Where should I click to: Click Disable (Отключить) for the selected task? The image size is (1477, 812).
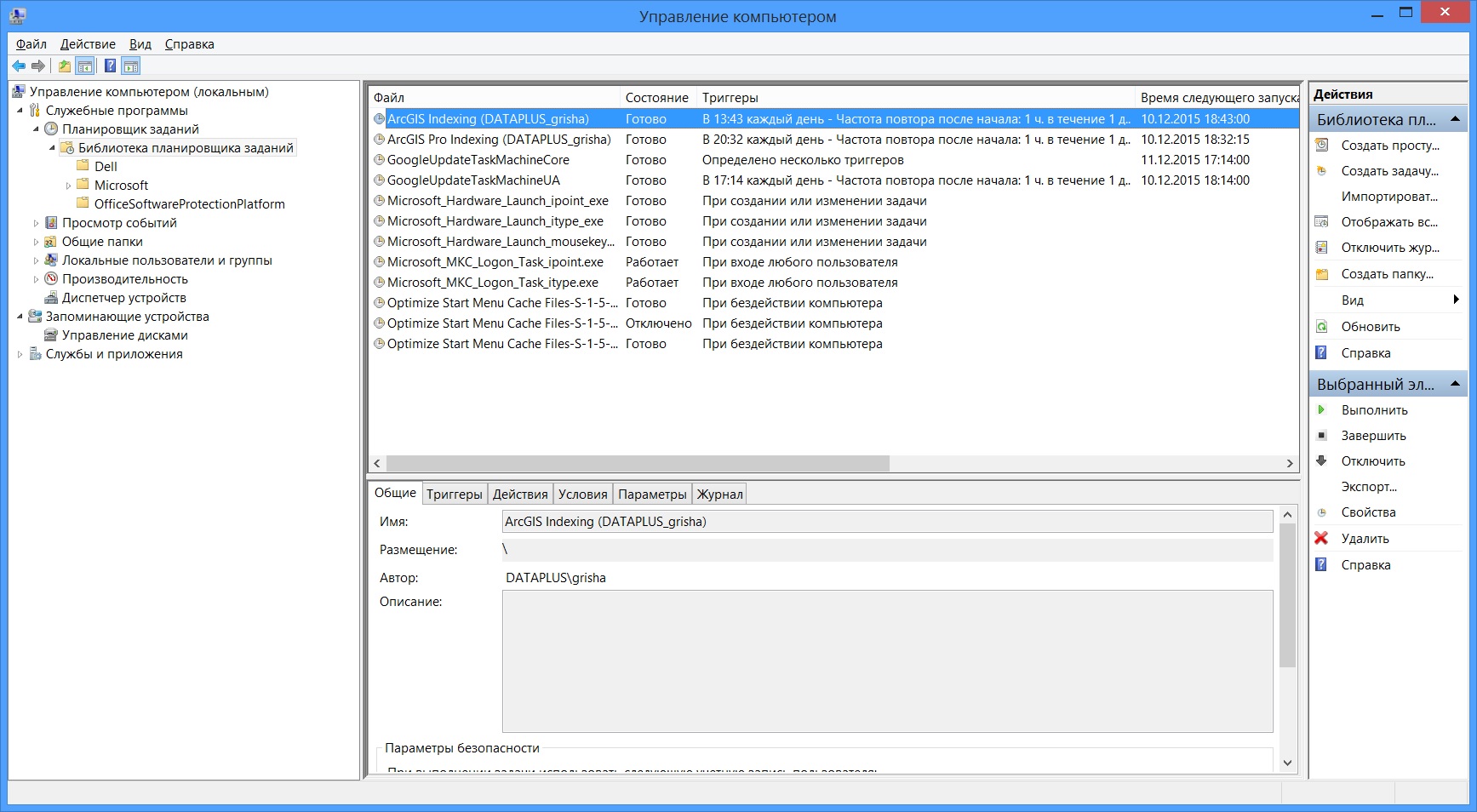[x=1372, y=461]
